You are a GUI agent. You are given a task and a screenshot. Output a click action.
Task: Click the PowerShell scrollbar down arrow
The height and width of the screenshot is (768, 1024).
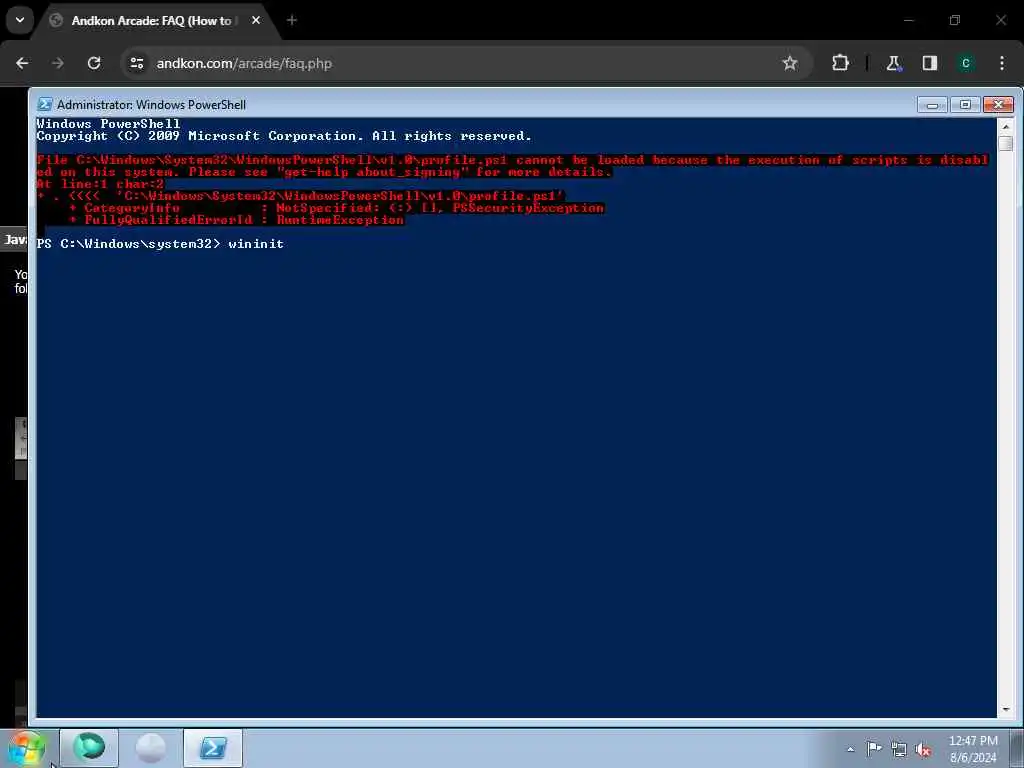point(1006,709)
